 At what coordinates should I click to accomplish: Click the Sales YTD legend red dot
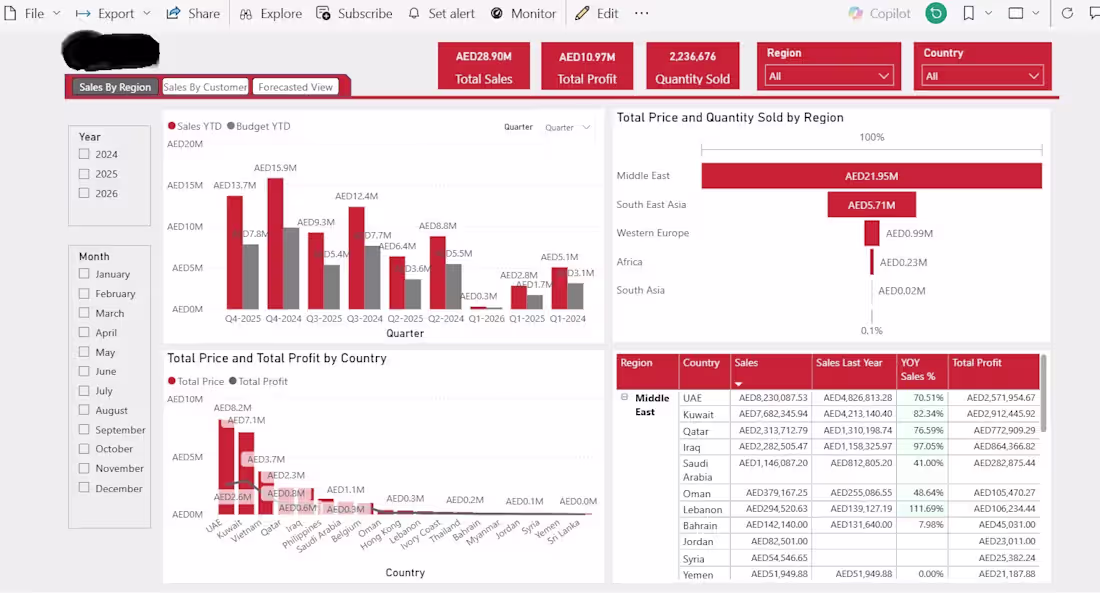[172, 126]
